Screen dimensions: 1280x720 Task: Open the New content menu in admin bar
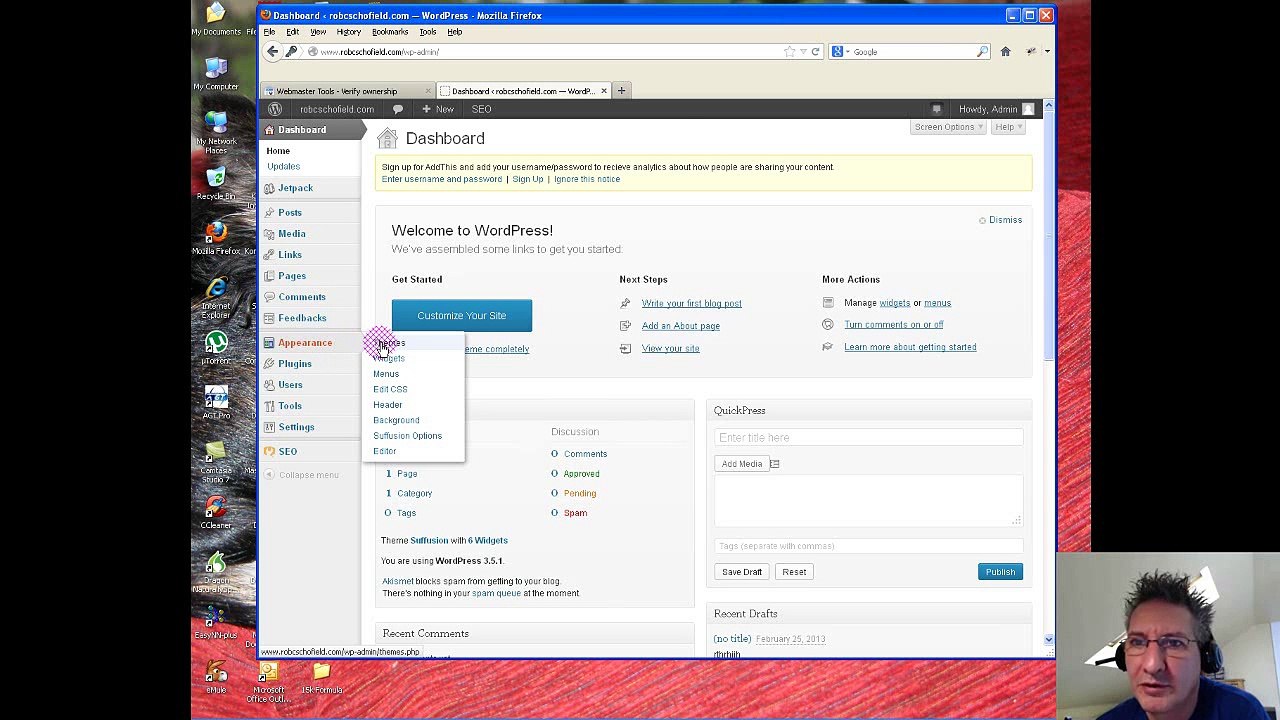(x=438, y=109)
